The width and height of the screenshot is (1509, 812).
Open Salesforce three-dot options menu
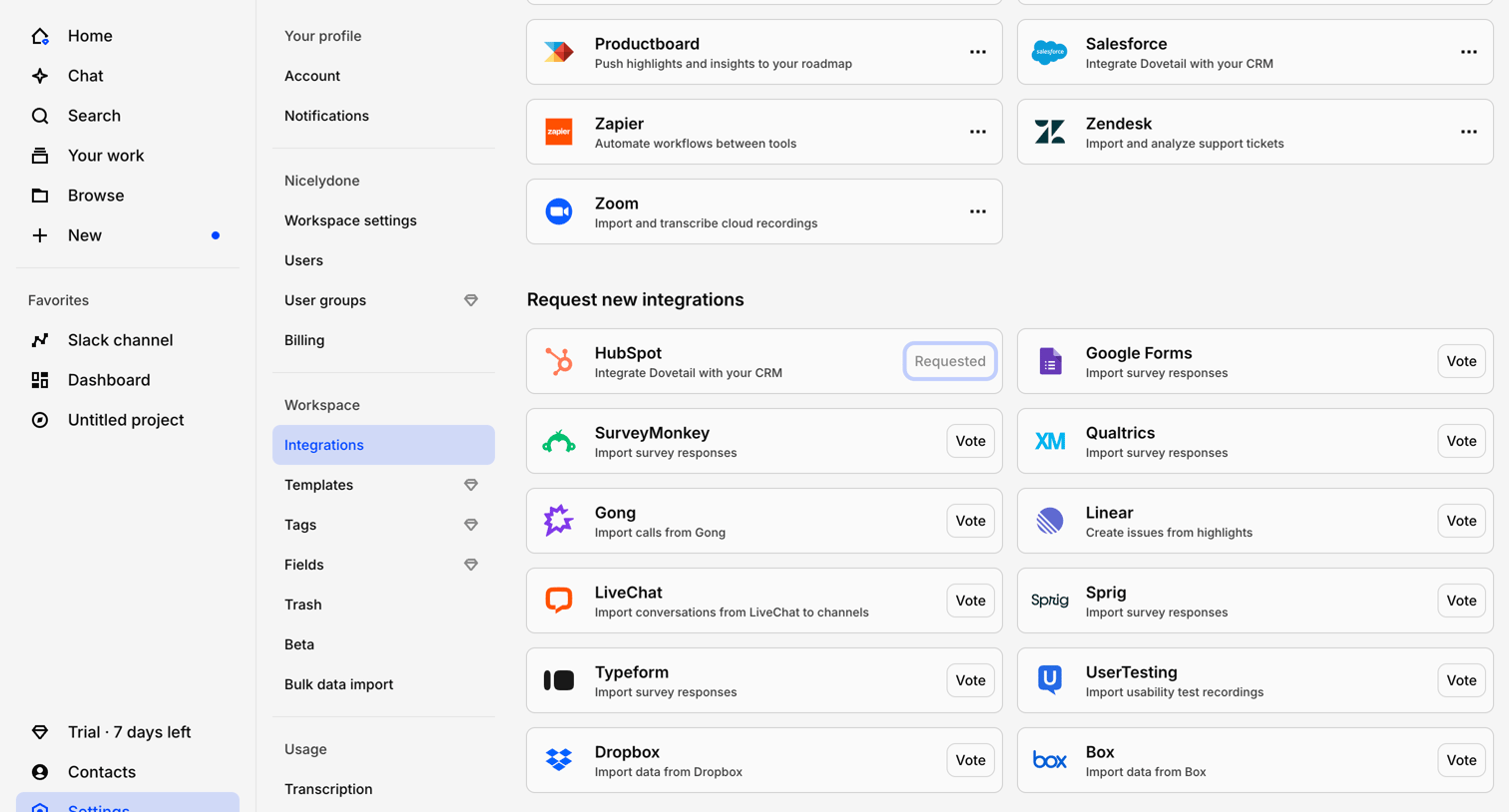1469,52
